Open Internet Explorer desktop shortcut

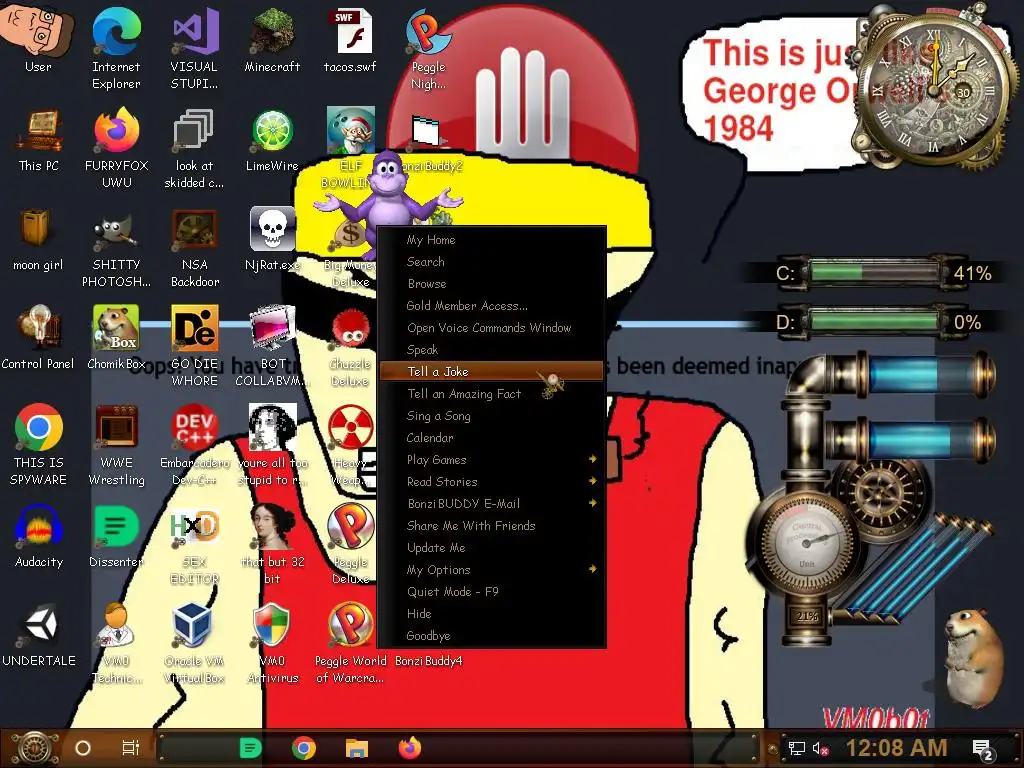(116, 47)
